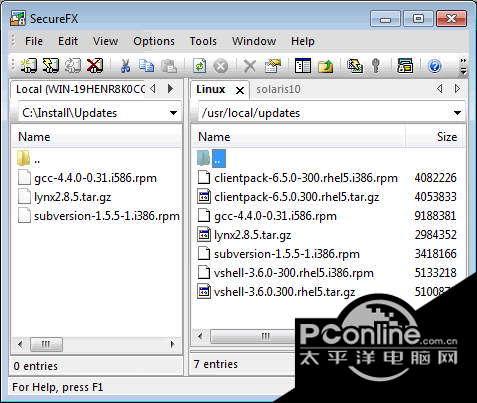The width and height of the screenshot is (477, 403).
Task: Expand the /usr/local/updates path dropdown
Action: coord(457,113)
